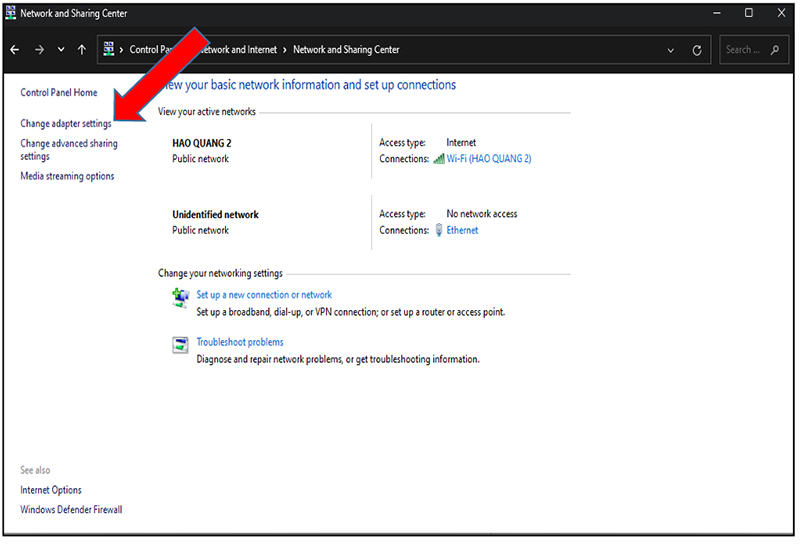
Task: Click the Ethernet plug icon
Action: [439, 230]
